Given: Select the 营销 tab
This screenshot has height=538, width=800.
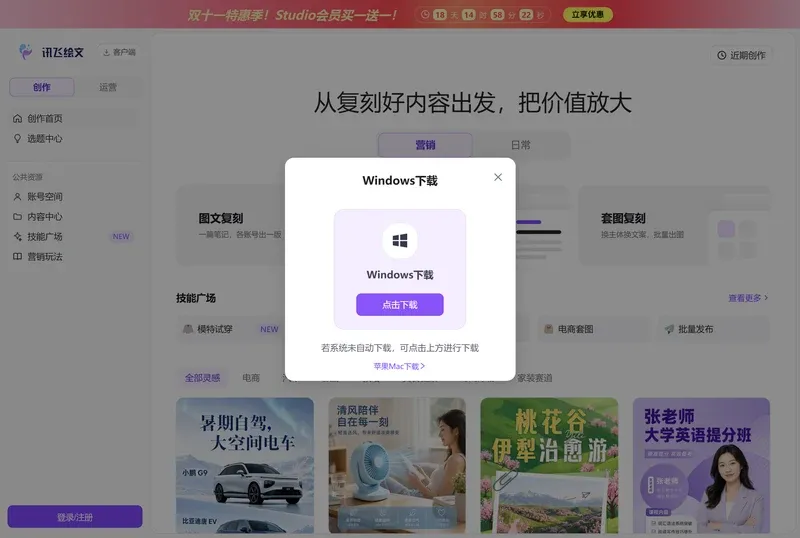Looking at the screenshot, I should 425,145.
